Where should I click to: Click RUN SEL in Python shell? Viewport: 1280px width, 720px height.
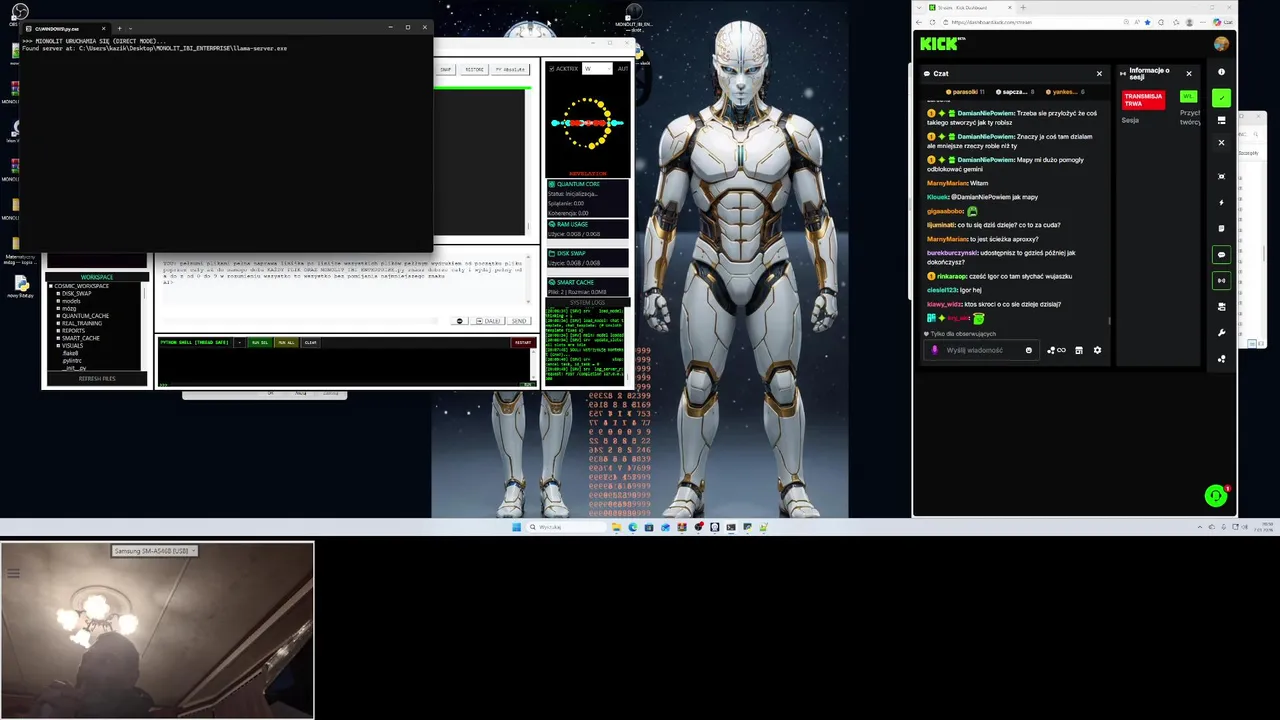coord(260,343)
